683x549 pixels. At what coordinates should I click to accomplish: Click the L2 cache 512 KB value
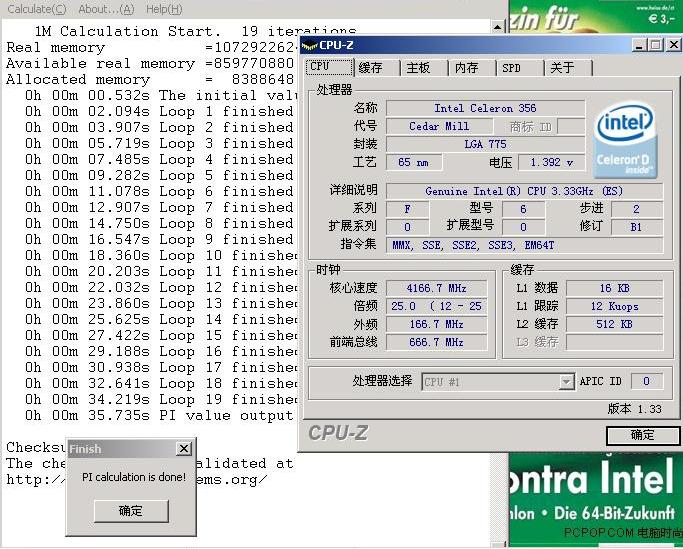614,324
